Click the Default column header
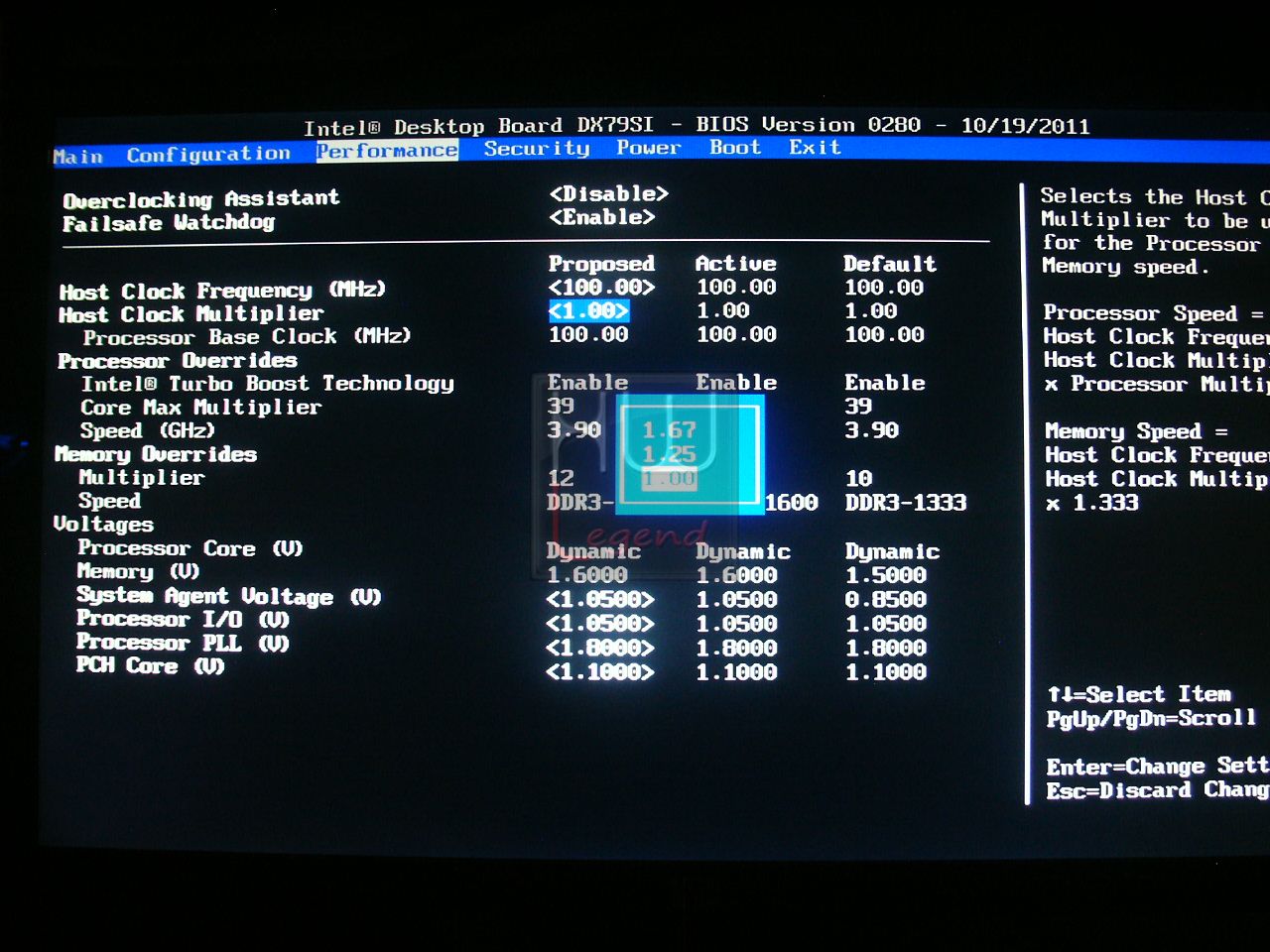This screenshot has height=952, width=1270. [x=890, y=264]
